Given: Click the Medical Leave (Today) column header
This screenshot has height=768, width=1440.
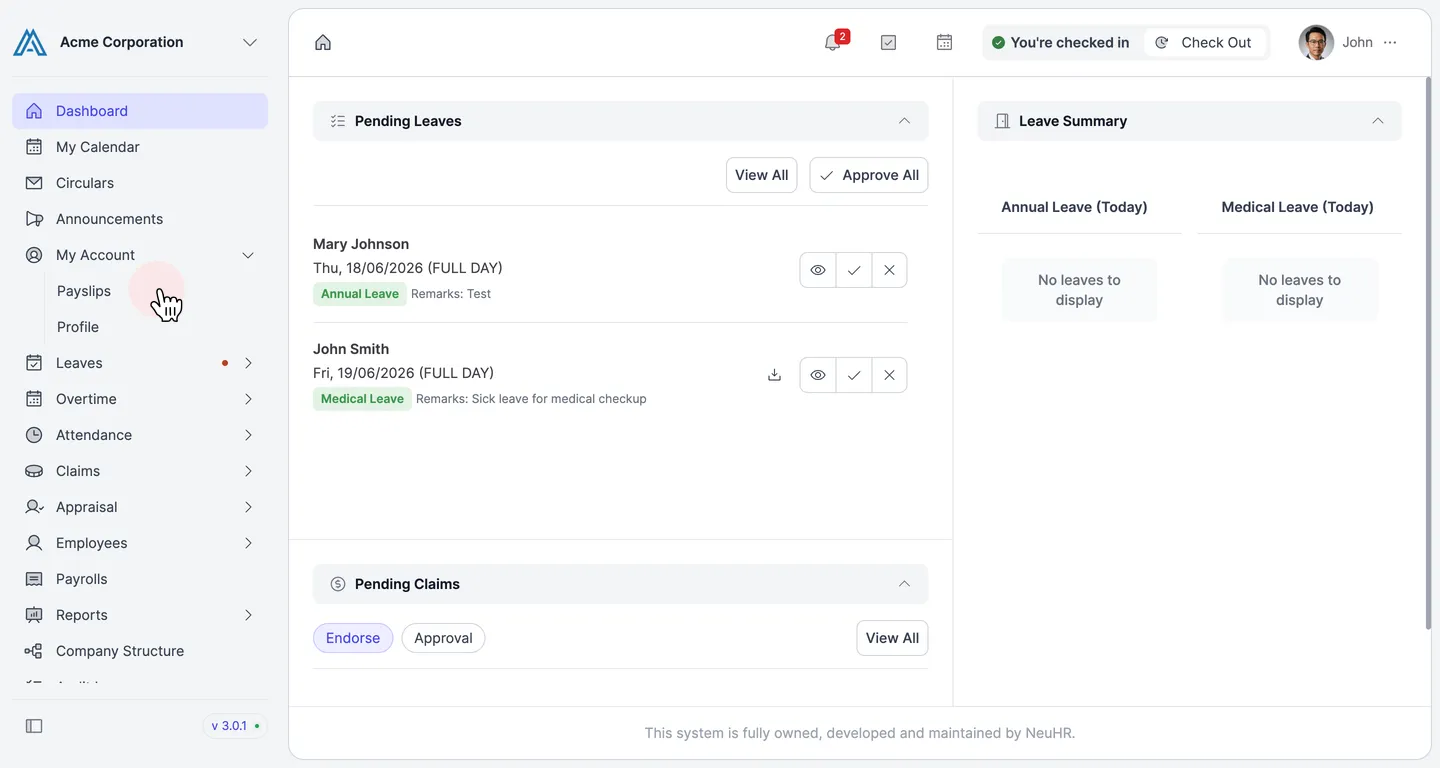Looking at the screenshot, I should (1298, 207).
